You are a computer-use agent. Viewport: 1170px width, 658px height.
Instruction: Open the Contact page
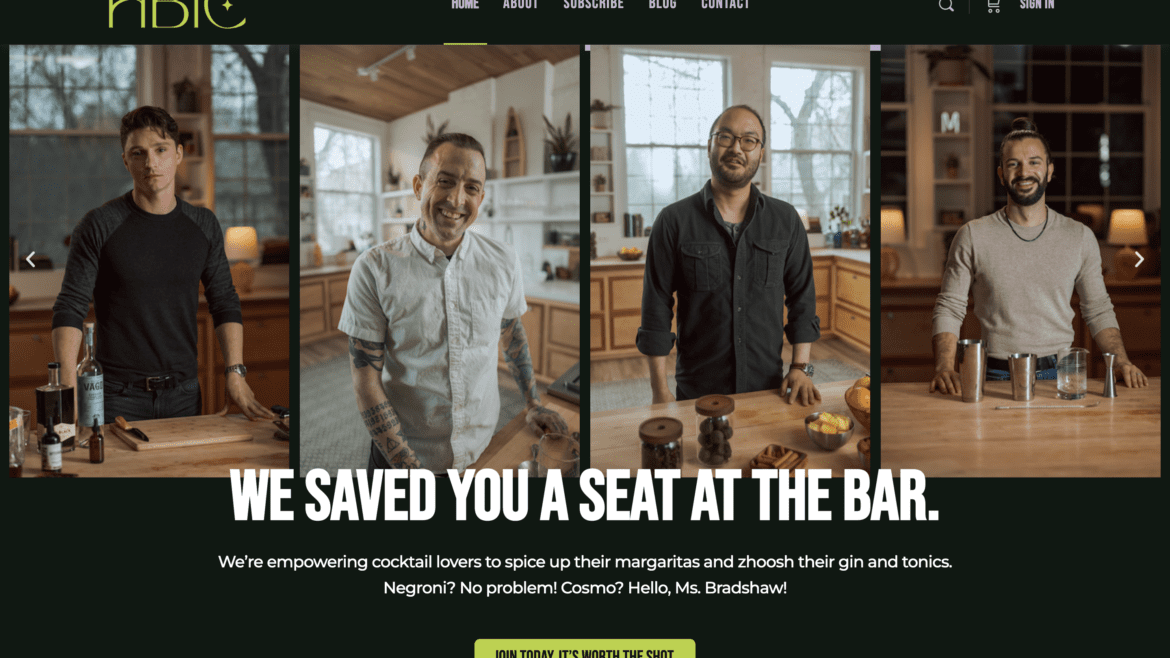tap(725, 5)
